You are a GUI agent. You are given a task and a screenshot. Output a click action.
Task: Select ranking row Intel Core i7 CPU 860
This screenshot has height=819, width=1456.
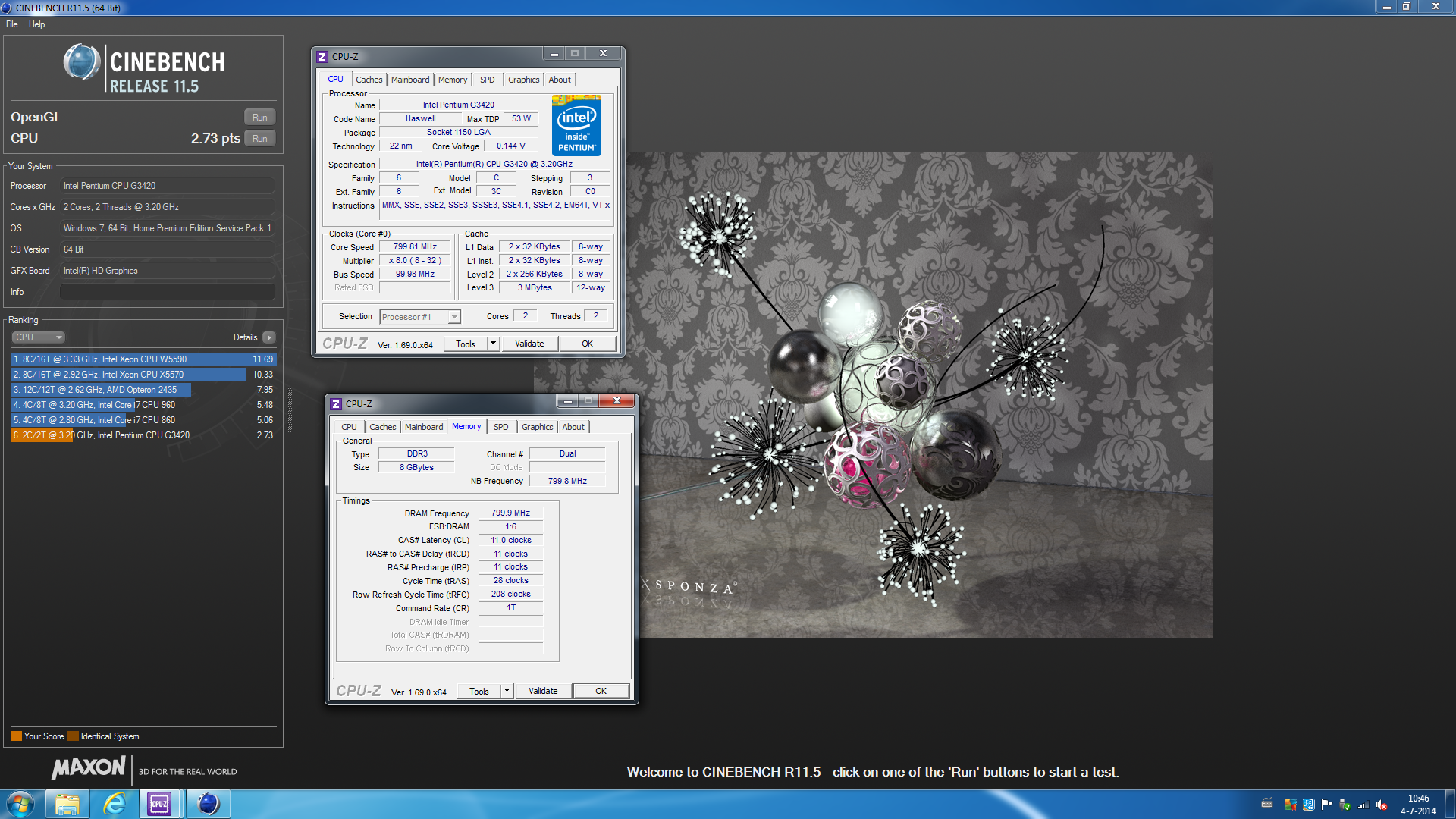pos(143,420)
